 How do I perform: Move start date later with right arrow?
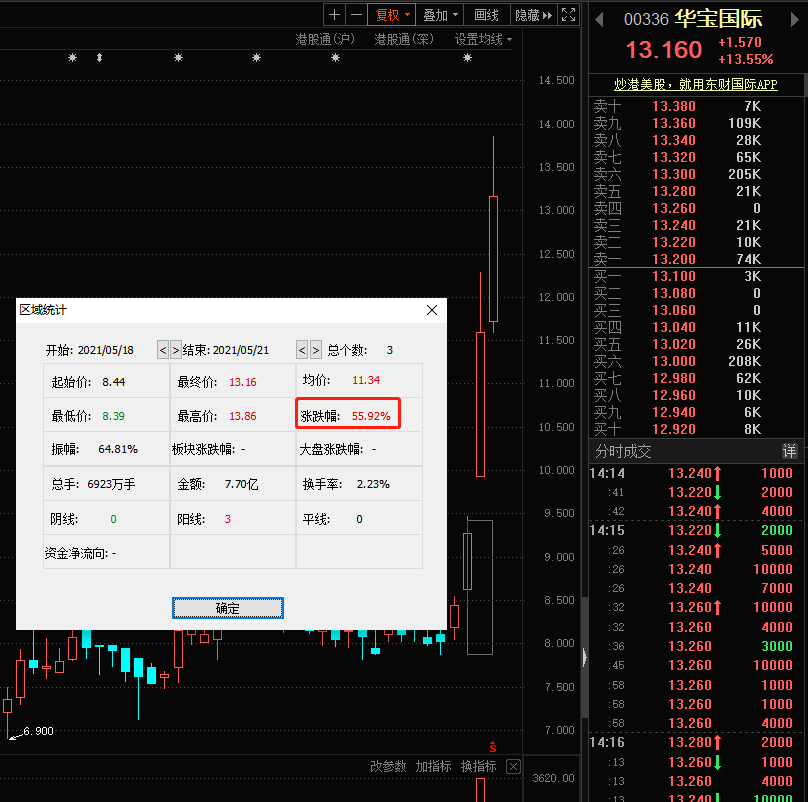(176, 350)
